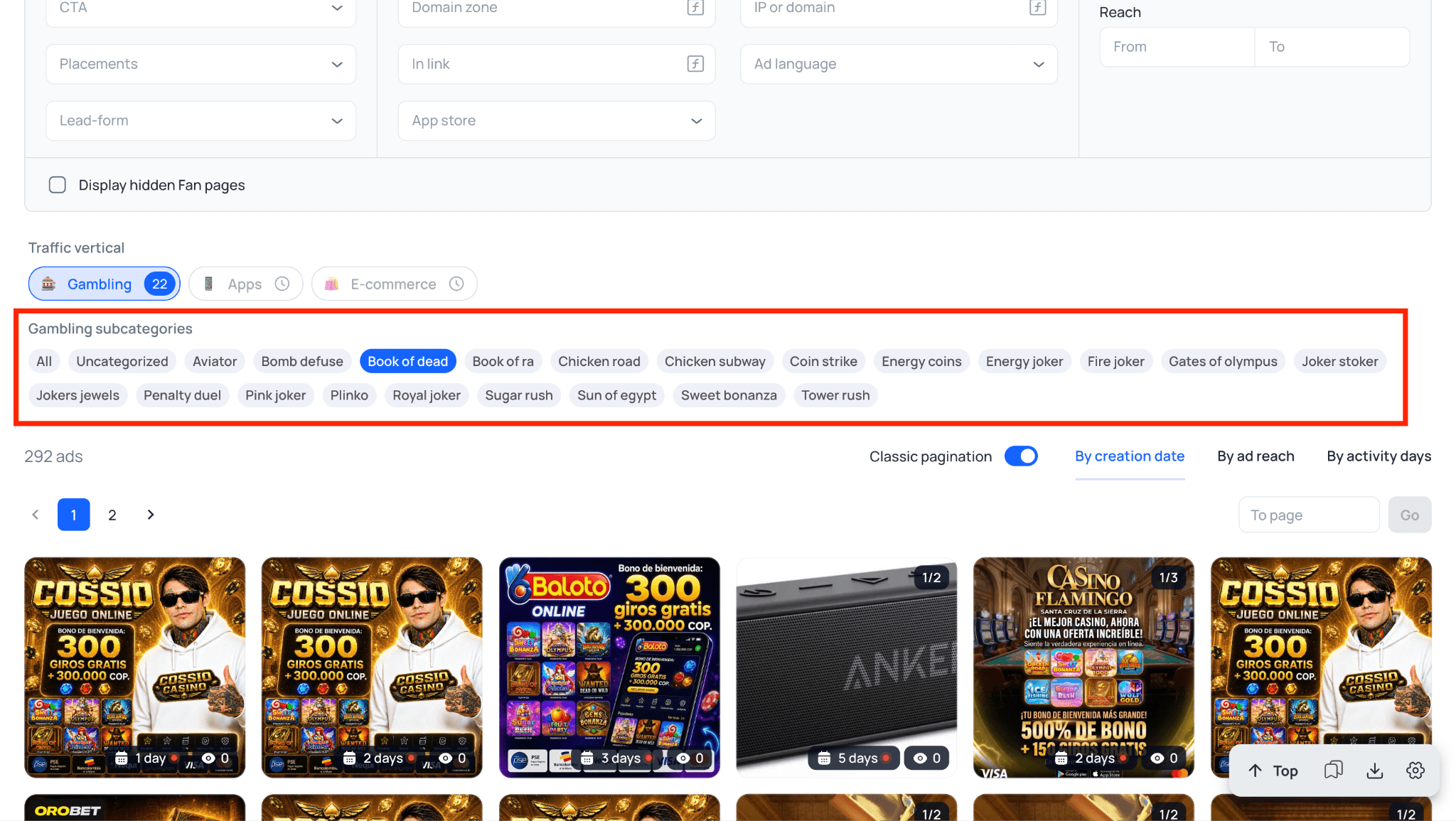The image size is (1456, 821).
Task: Select the Gambling traffic vertical
Action: [105, 284]
